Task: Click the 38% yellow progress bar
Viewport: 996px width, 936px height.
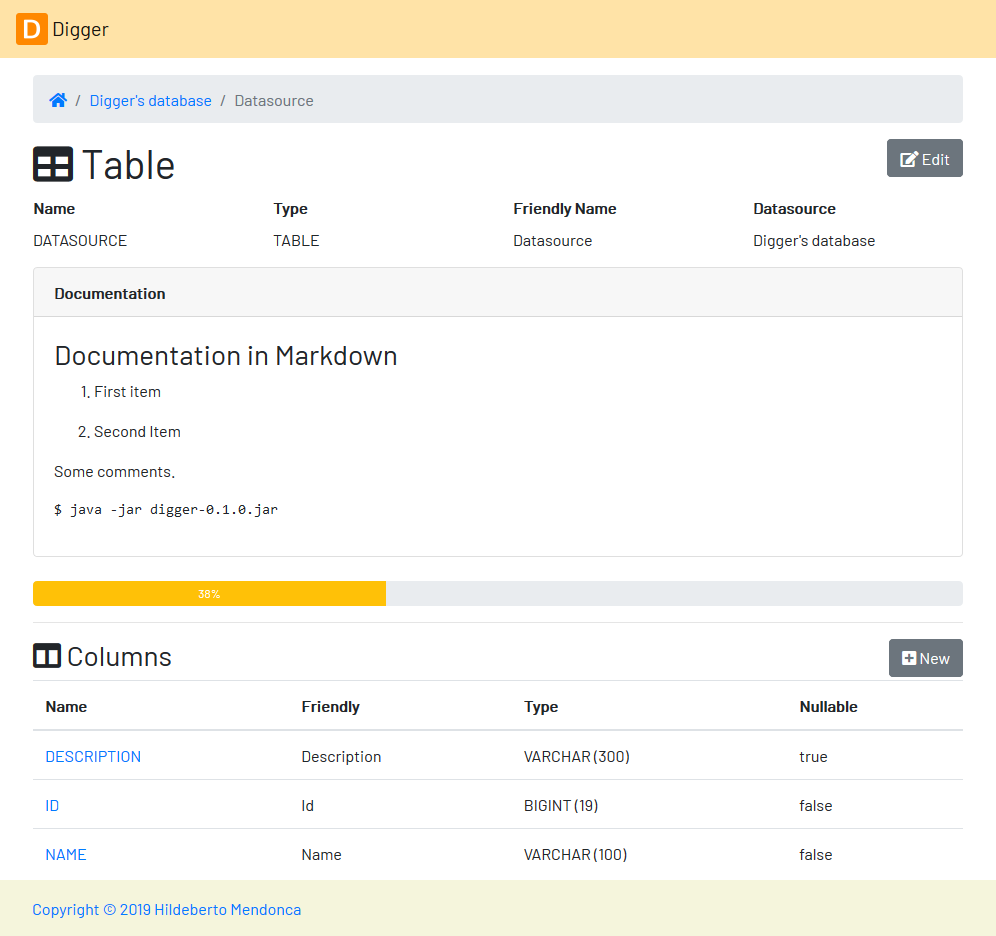Action: click(209, 594)
